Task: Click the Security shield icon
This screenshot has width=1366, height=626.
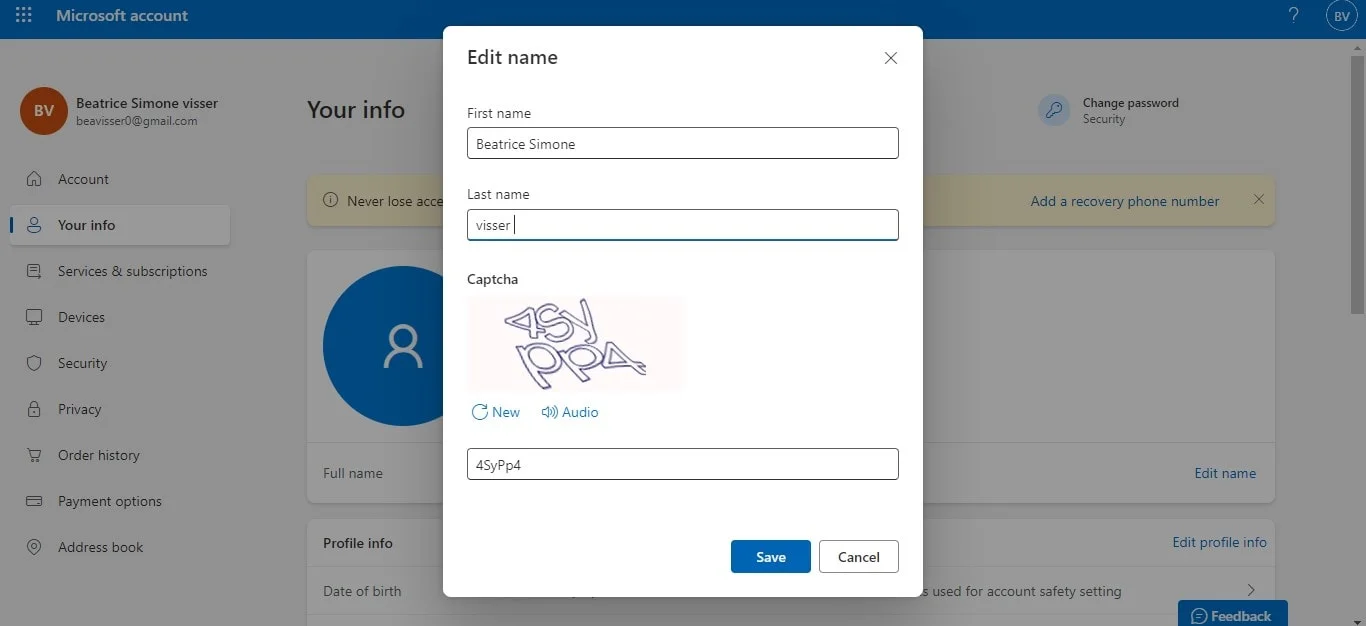Action: 34,363
